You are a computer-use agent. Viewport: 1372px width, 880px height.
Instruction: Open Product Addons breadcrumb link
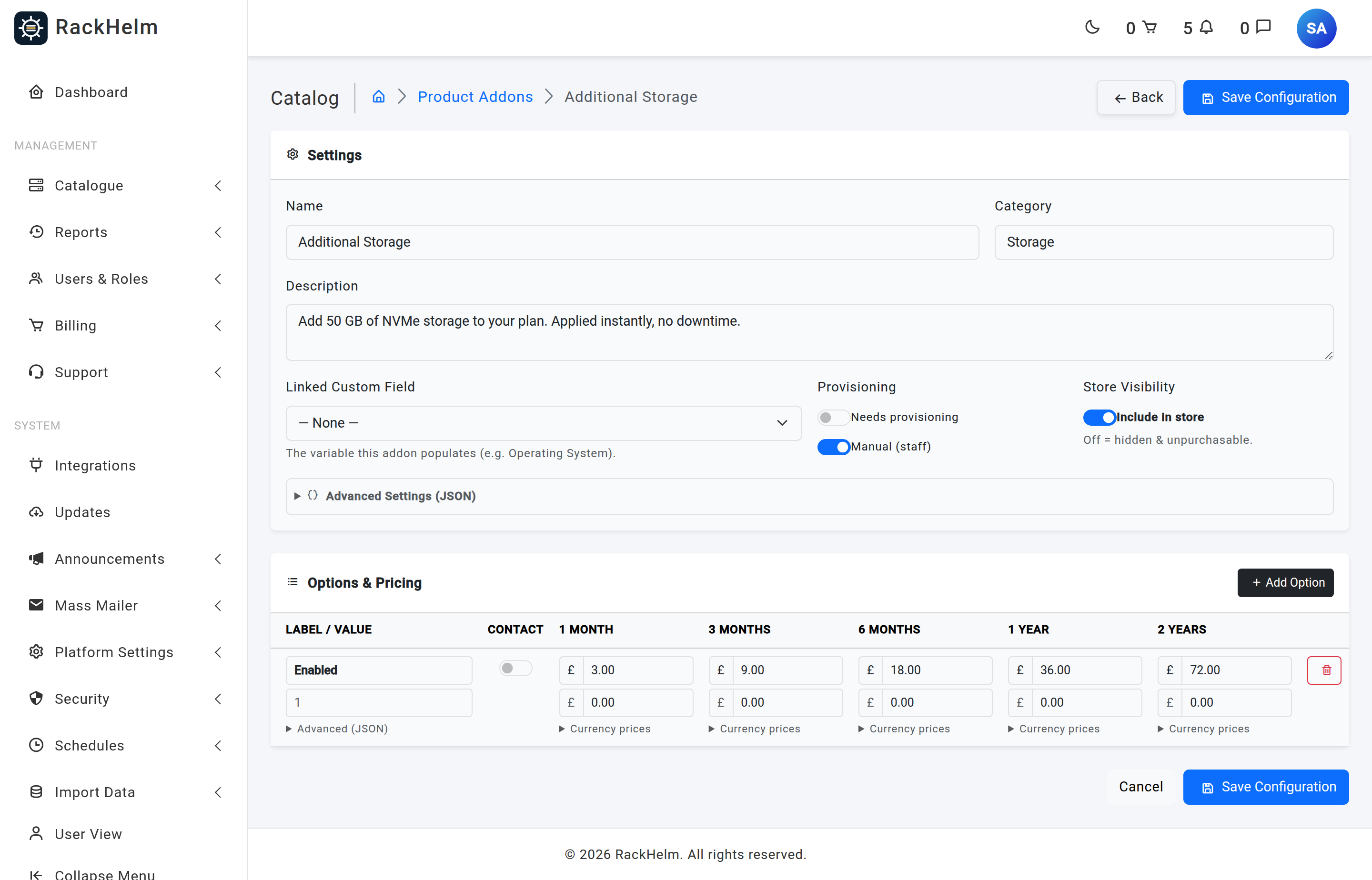click(475, 97)
